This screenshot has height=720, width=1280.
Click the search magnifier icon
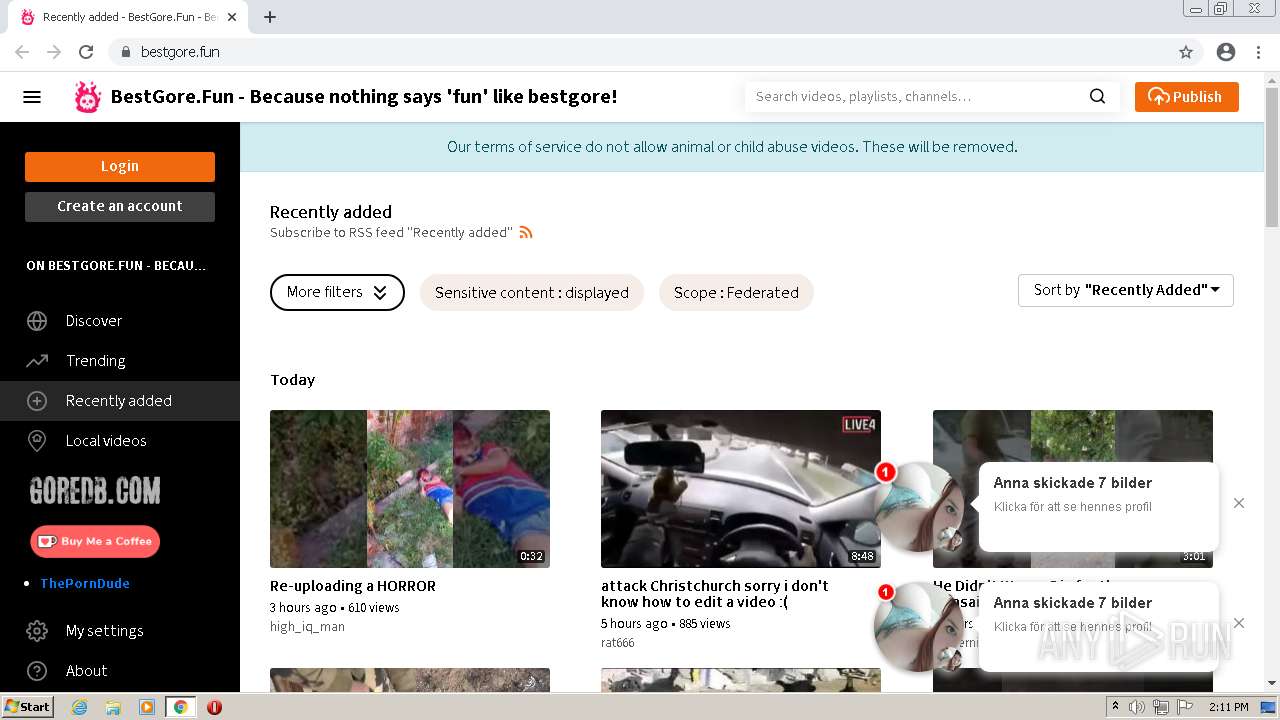click(x=1097, y=97)
